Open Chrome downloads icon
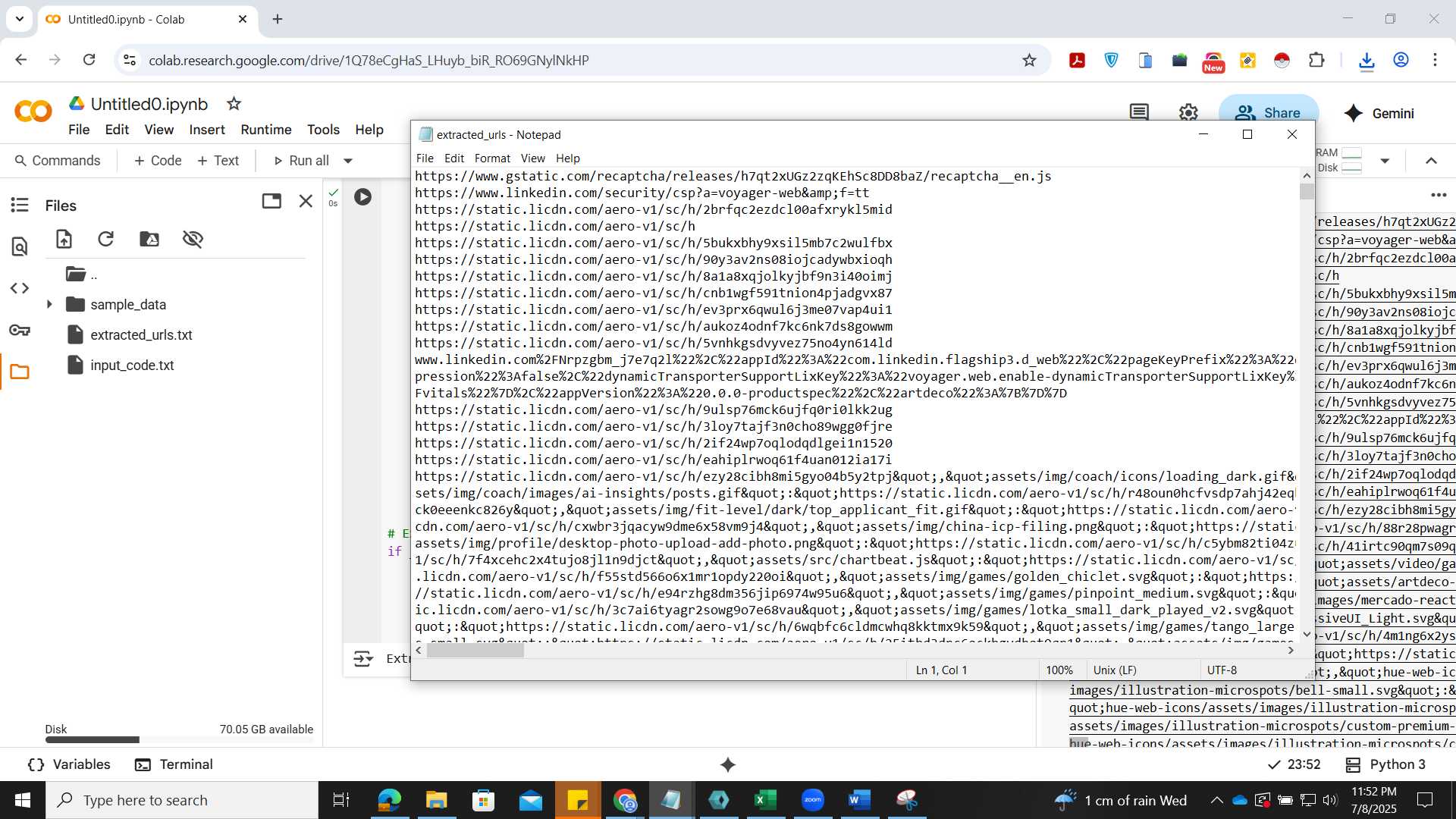Screen dimensions: 1456x819 [1367, 60]
